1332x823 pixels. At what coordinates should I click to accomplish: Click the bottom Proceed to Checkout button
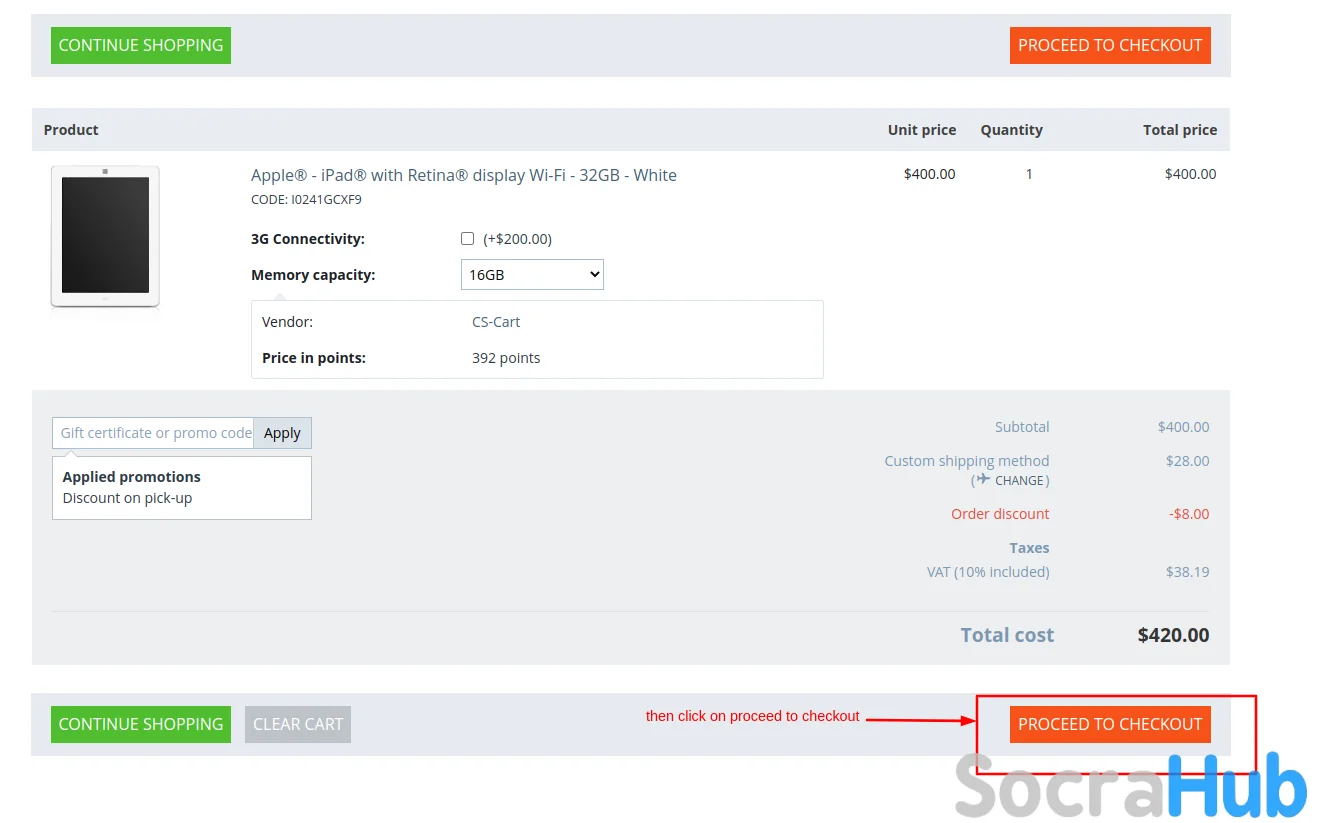click(x=1110, y=724)
